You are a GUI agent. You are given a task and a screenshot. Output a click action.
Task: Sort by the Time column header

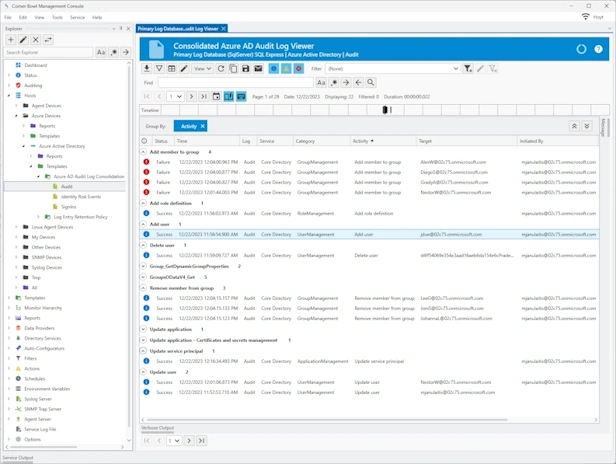207,141
